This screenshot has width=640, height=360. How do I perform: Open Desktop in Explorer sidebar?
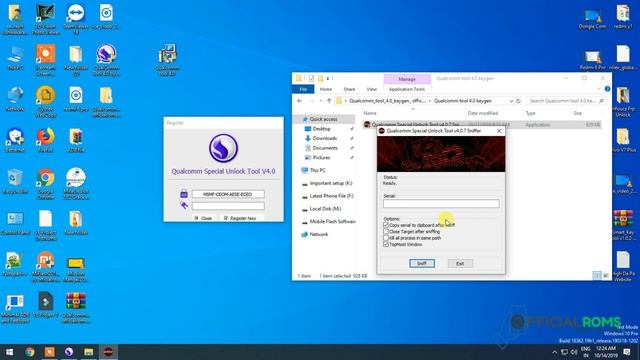pos(322,129)
